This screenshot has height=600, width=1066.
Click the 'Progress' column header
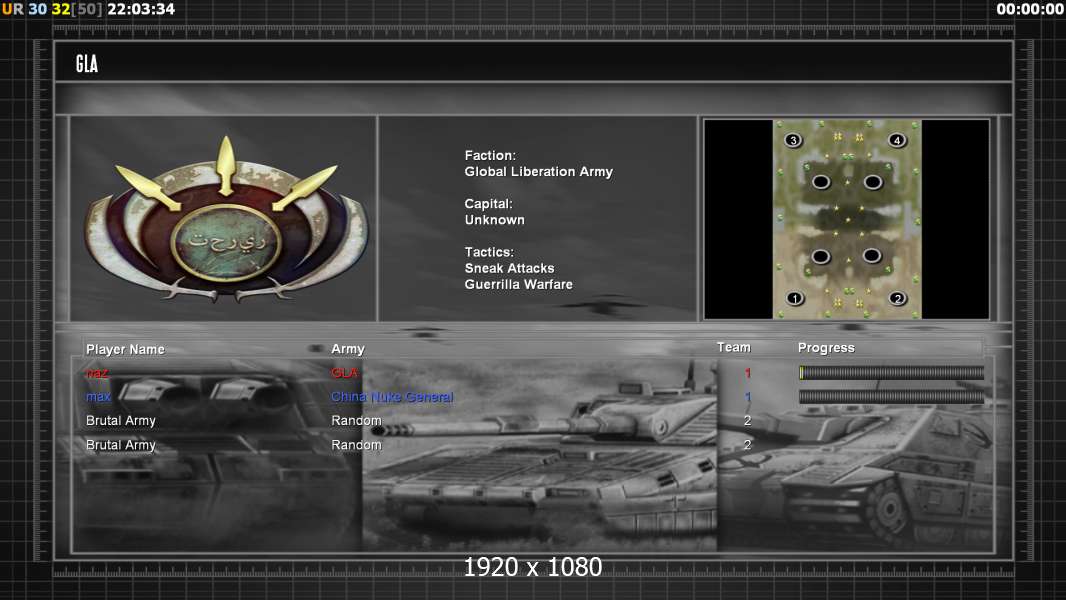826,348
